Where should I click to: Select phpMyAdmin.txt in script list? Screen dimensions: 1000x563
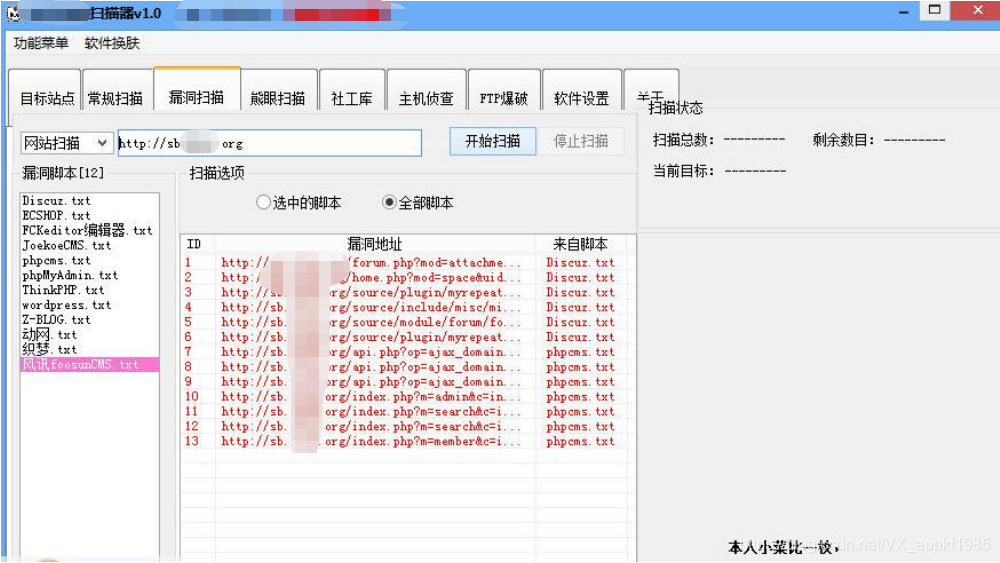coord(89,275)
